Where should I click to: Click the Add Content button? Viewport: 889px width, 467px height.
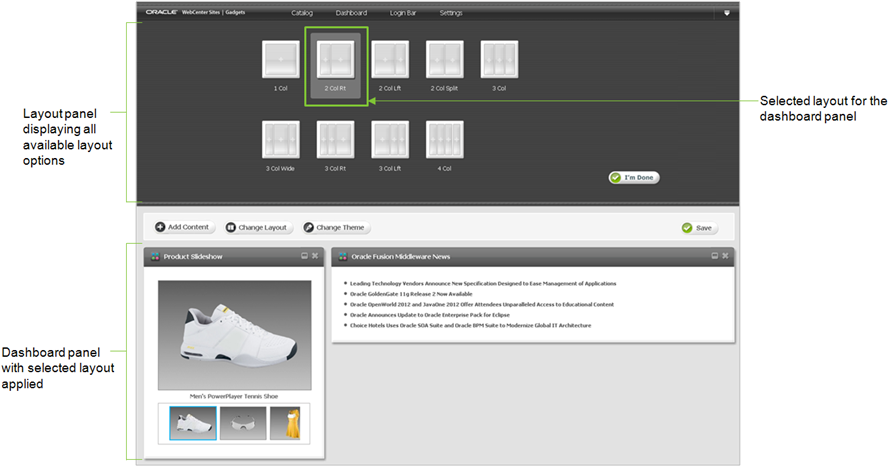coord(184,227)
